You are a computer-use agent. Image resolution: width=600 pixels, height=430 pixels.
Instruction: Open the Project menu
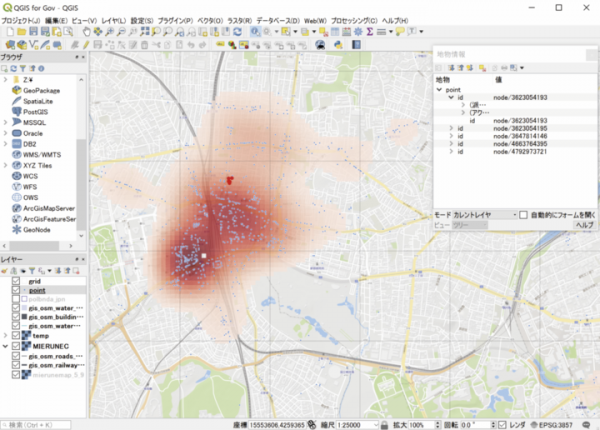click(21, 21)
